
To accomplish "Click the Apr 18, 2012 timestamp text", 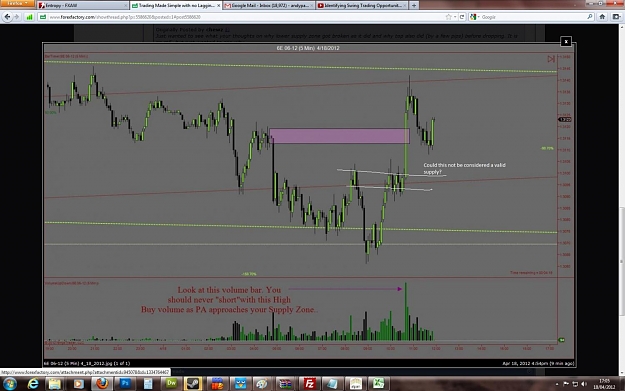I will pos(538,363).
